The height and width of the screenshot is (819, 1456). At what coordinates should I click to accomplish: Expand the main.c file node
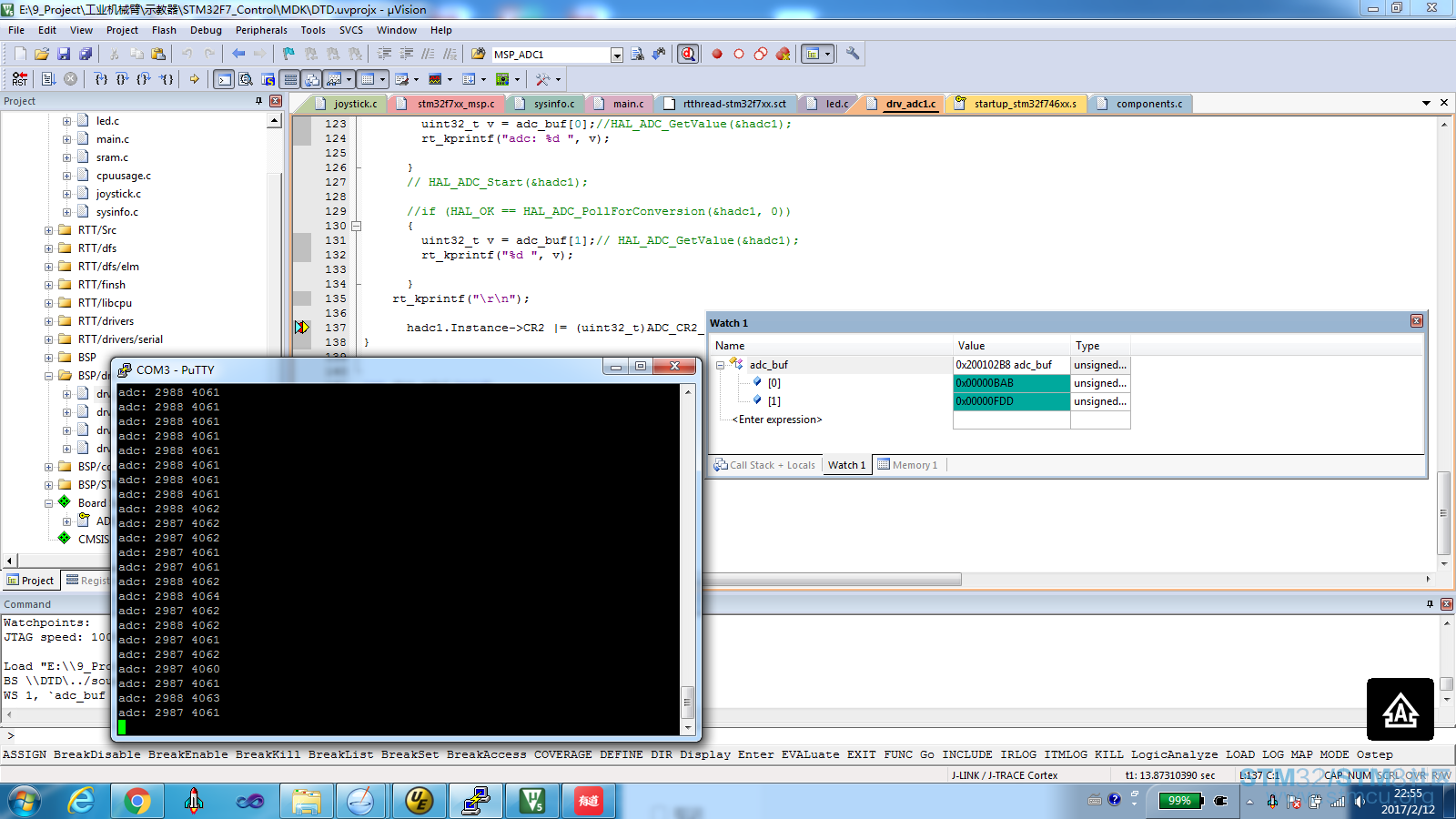66,139
